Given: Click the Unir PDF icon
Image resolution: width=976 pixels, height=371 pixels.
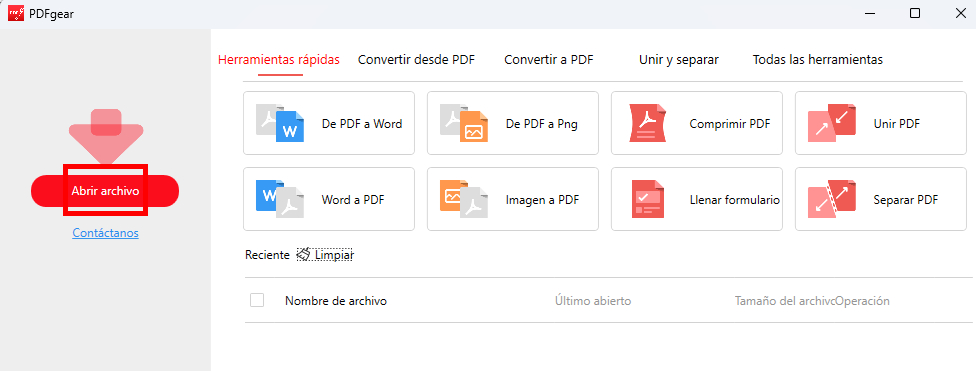Looking at the screenshot, I should [832, 123].
